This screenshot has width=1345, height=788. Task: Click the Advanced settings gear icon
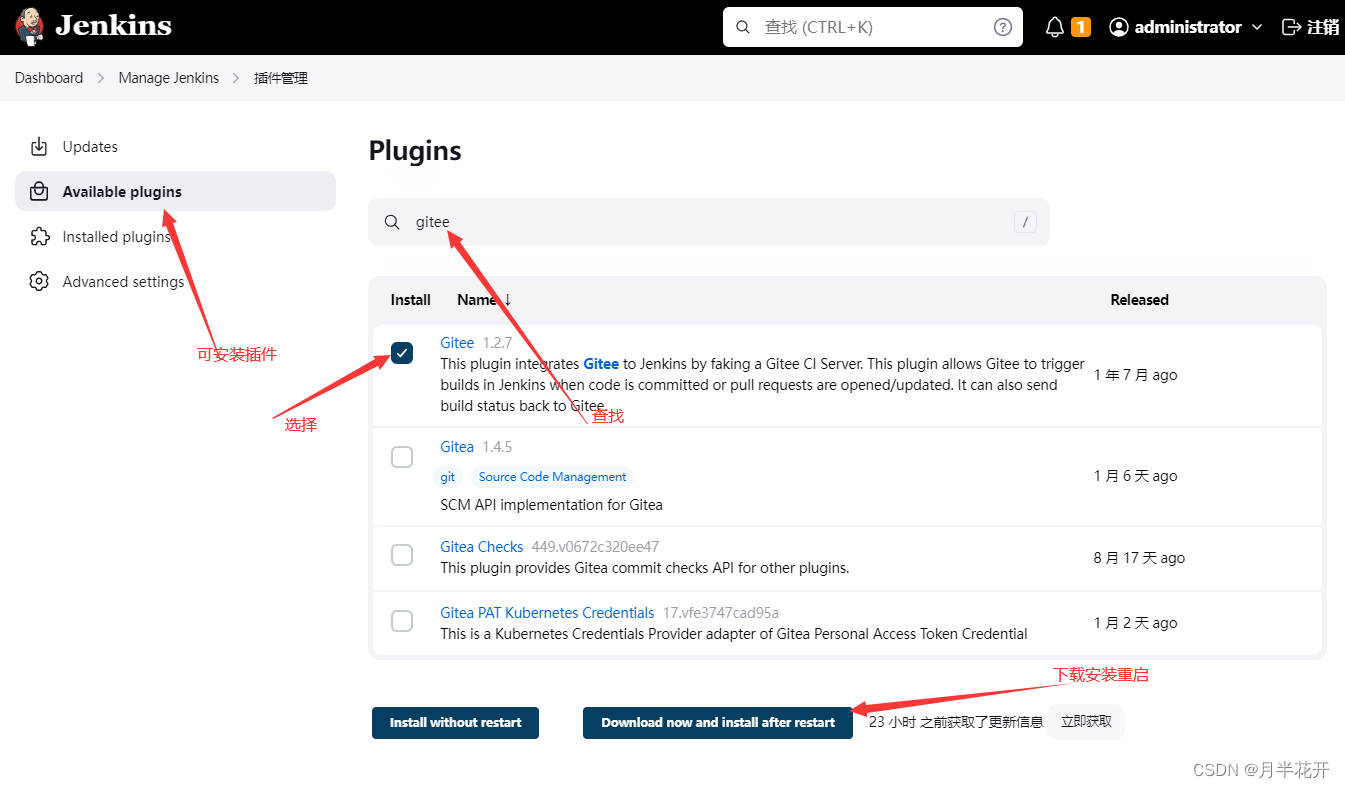coord(39,282)
